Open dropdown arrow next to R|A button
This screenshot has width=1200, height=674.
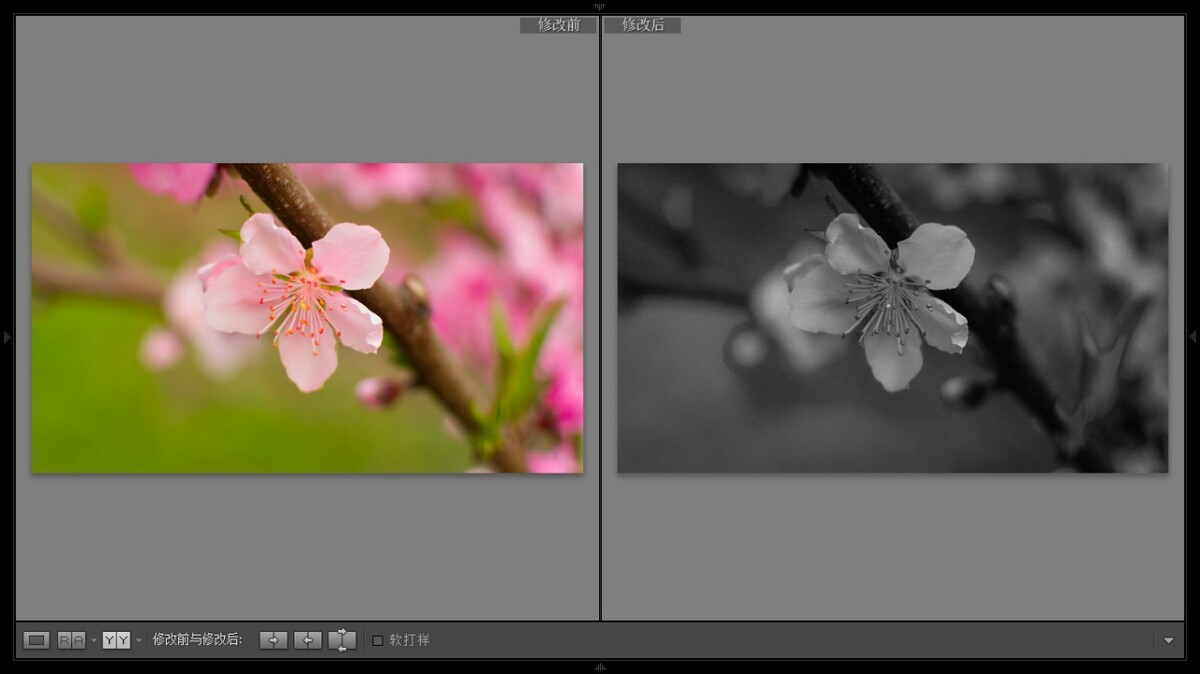pyautogui.click(x=93, y=640)
